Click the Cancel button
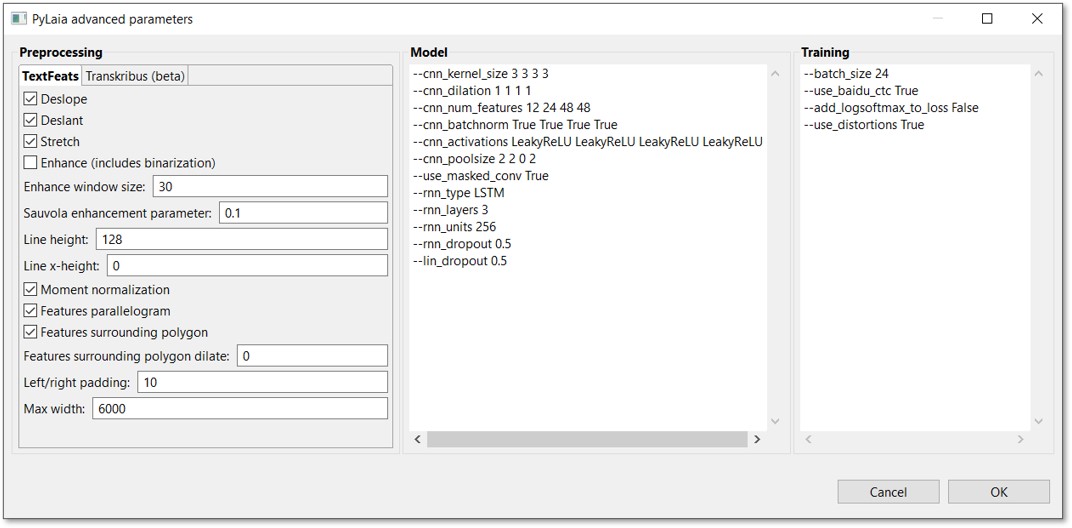 pyautogui.click(x=888, y=492)
